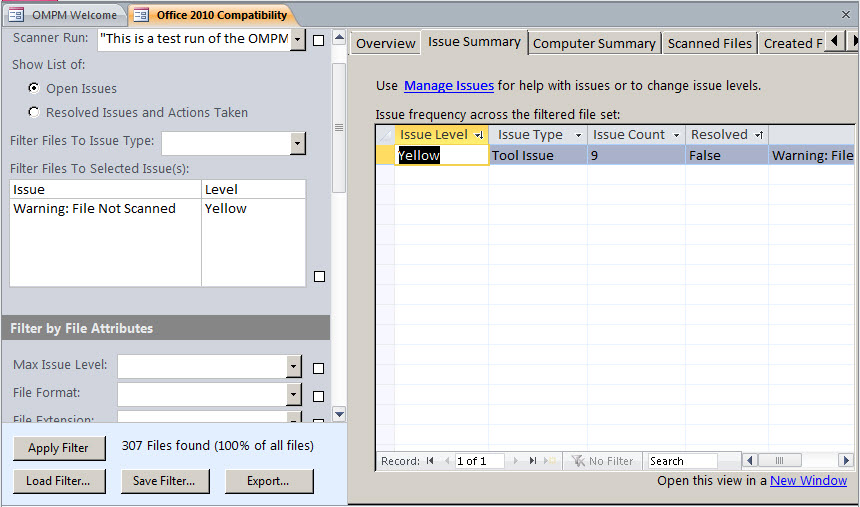Select the row selector of the Yellow record
Viewport: 860px width, 507px height.
pos(386,155)
